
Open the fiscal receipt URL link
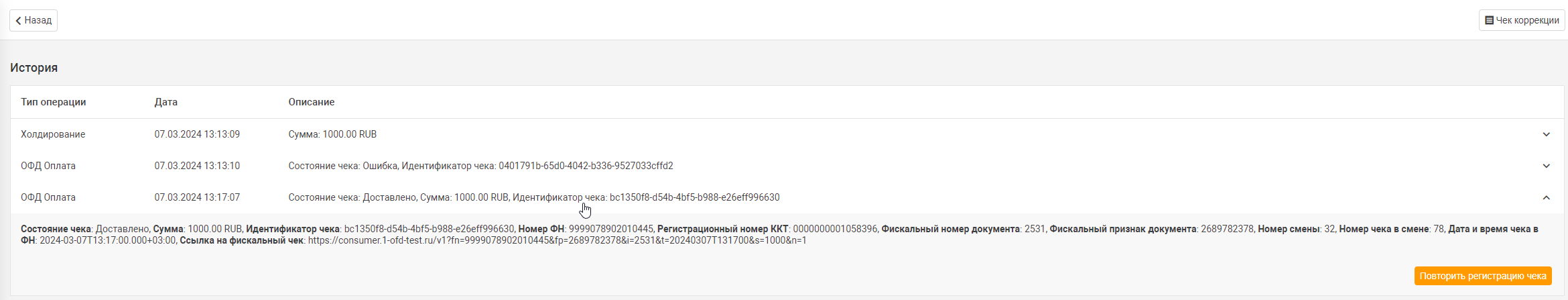pyautogui.click(x=557, y=240)
